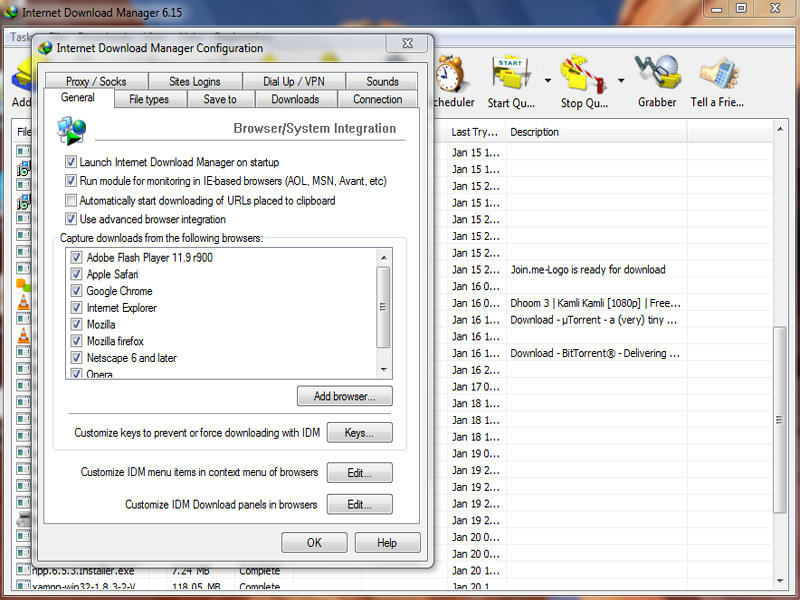
Task: Click the Add browser... button
Action: click(x=345, y=396)
